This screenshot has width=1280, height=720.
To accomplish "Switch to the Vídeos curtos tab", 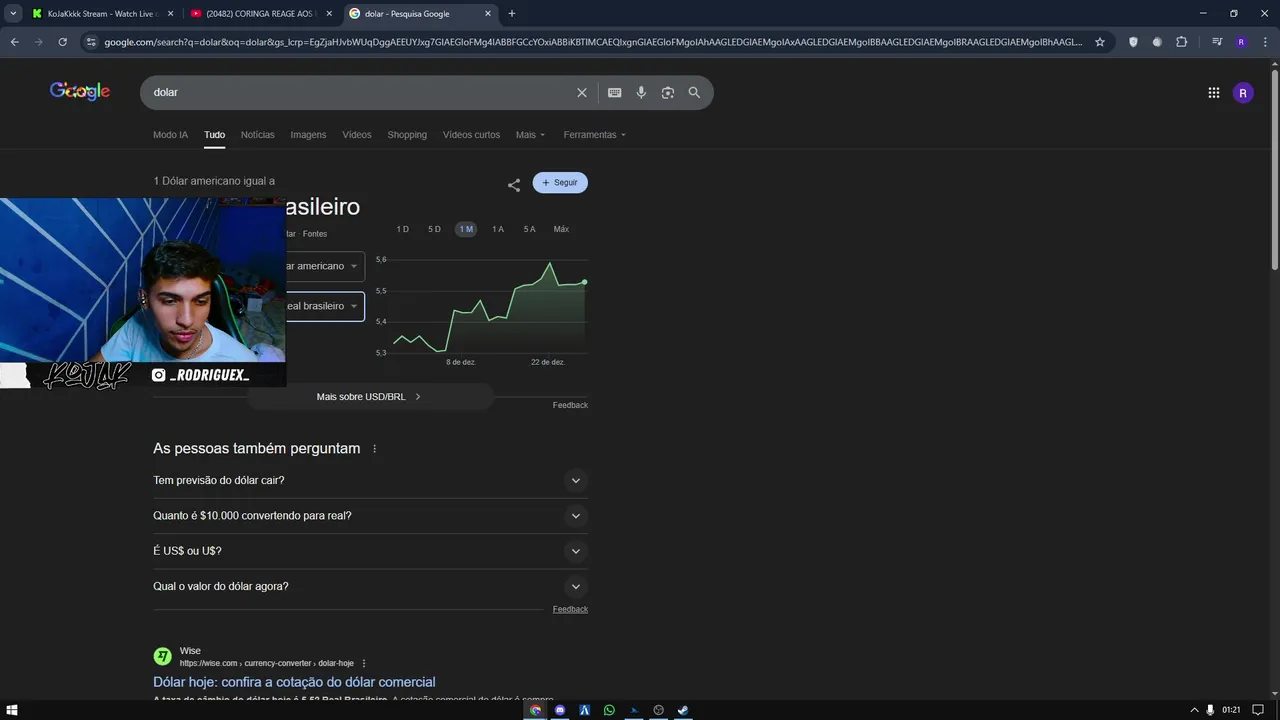I will [x=471, y=135].
